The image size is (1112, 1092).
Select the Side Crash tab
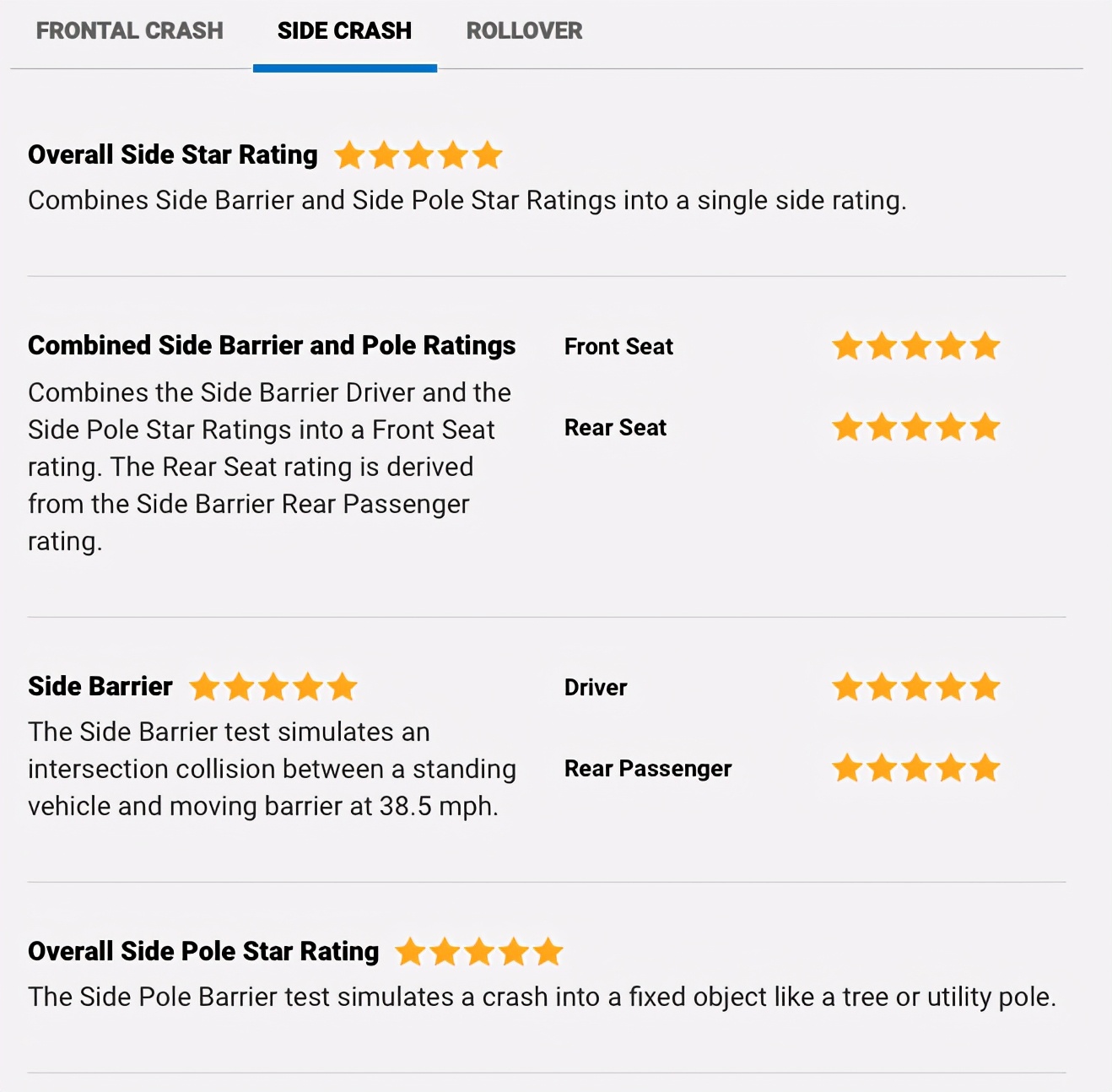tap(344, 31)
